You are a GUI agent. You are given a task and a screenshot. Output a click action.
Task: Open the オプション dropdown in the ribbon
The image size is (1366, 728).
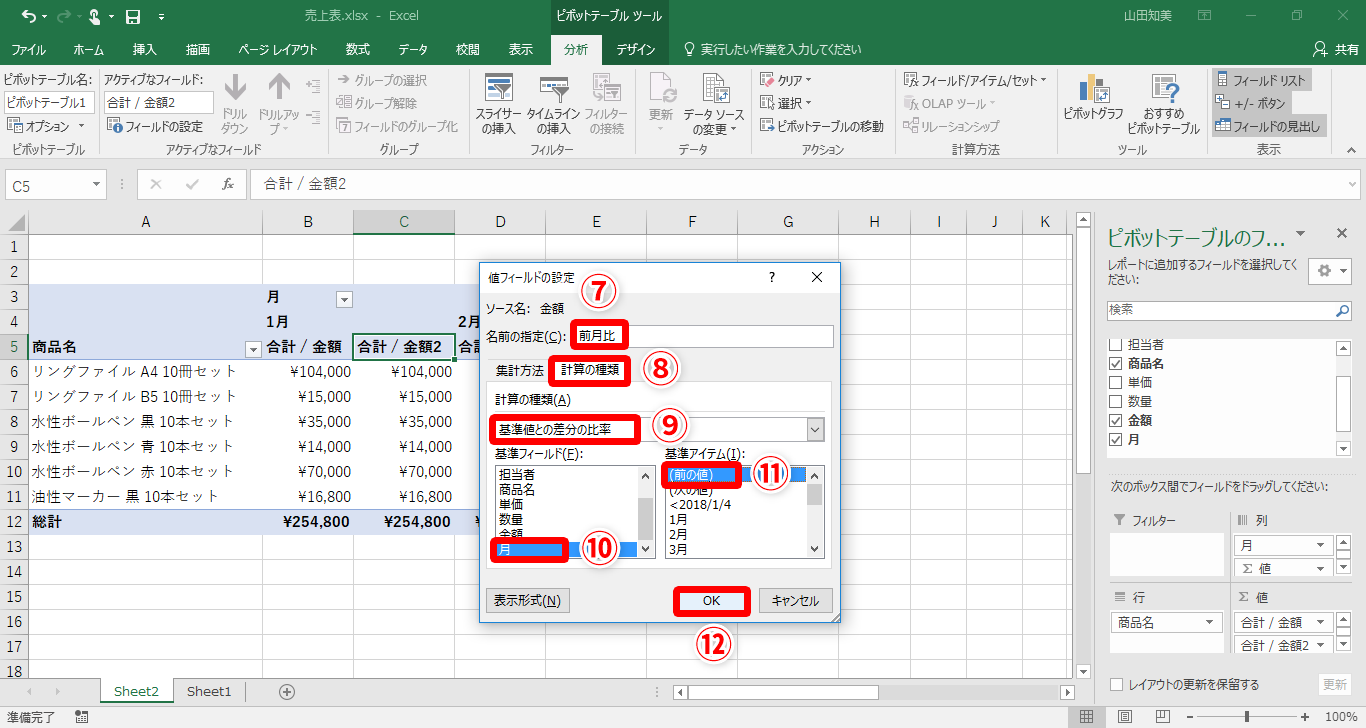pyautogui.click(x=45, y=126)
